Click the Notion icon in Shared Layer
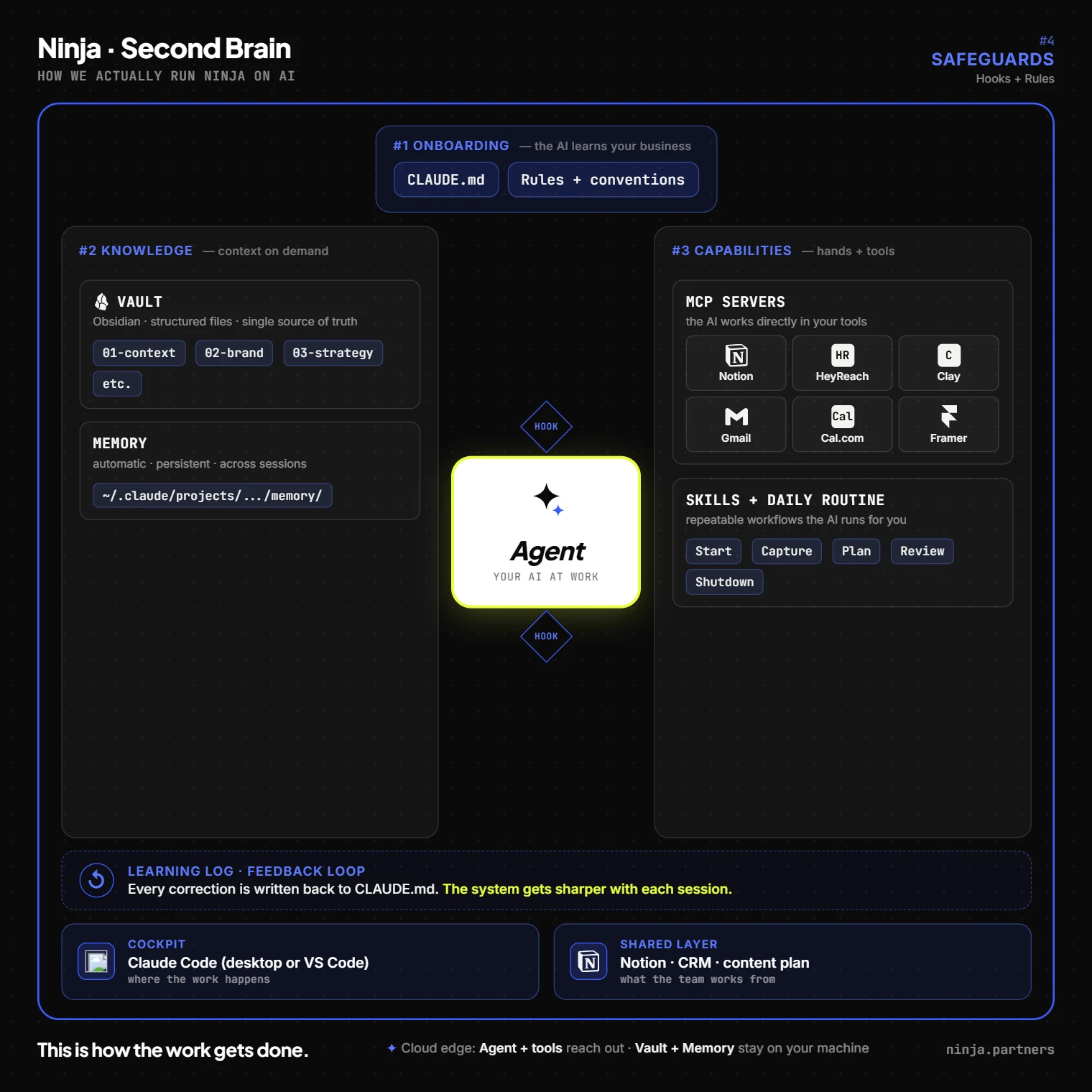Screen dimensions: 1092x1092 pos(588,961)
